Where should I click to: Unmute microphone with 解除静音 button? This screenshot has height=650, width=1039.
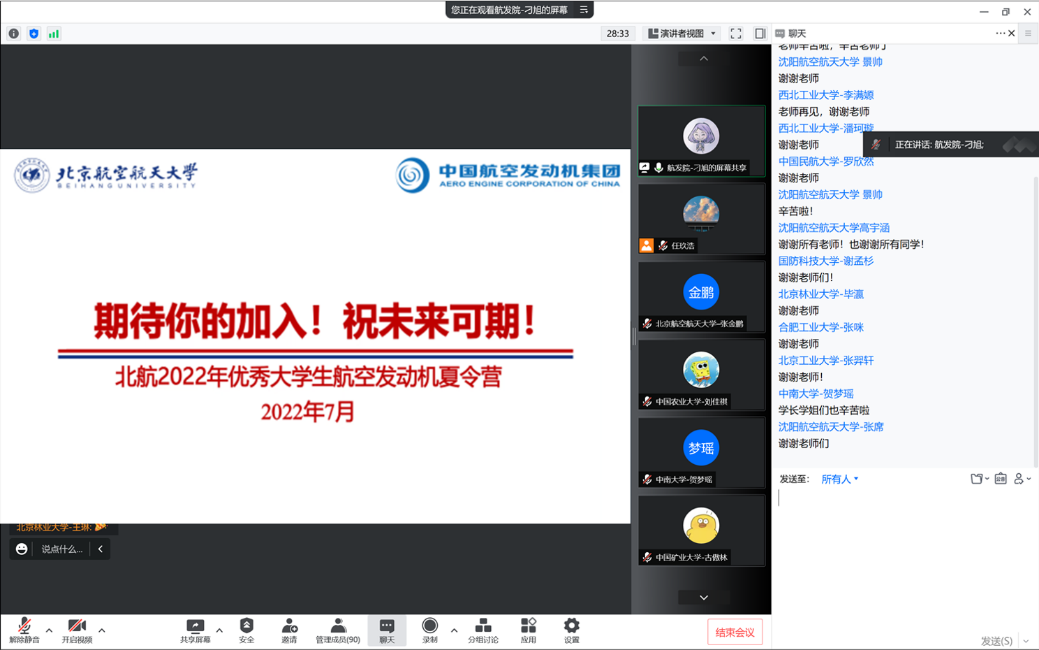24,630
